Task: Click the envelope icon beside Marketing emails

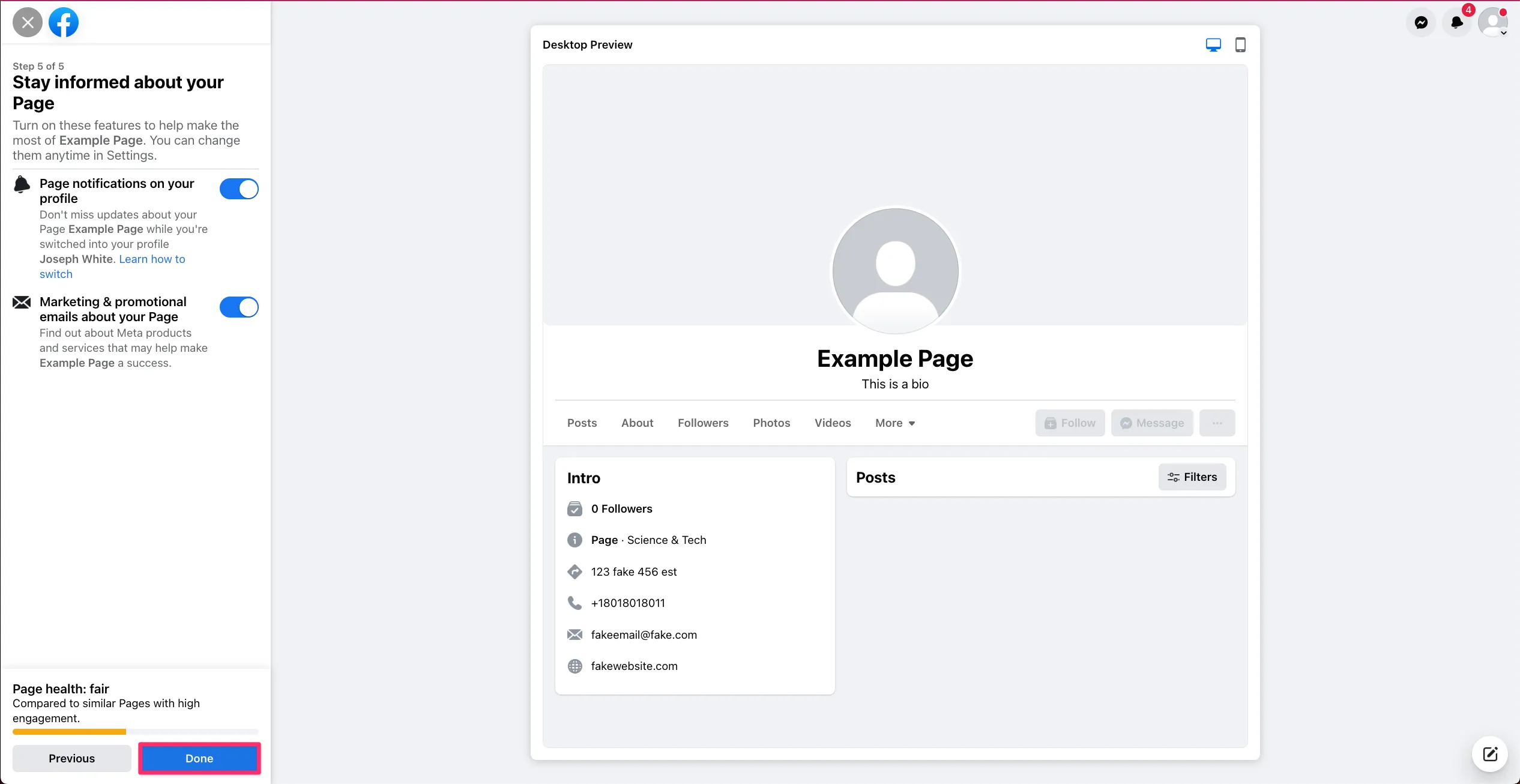Action: [x=22, y=302]
